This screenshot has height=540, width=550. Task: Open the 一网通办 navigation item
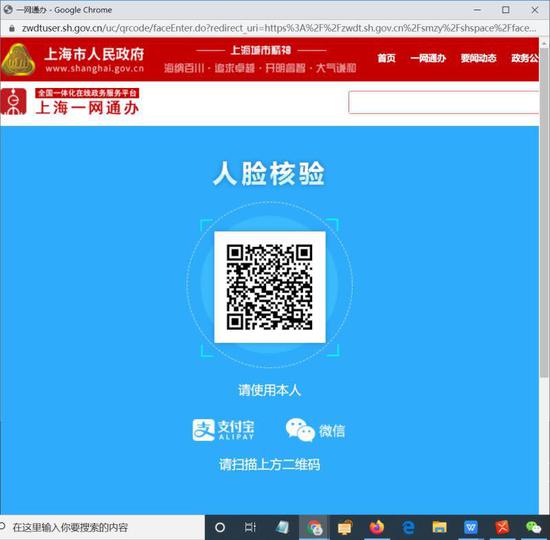tap(428, 58)
